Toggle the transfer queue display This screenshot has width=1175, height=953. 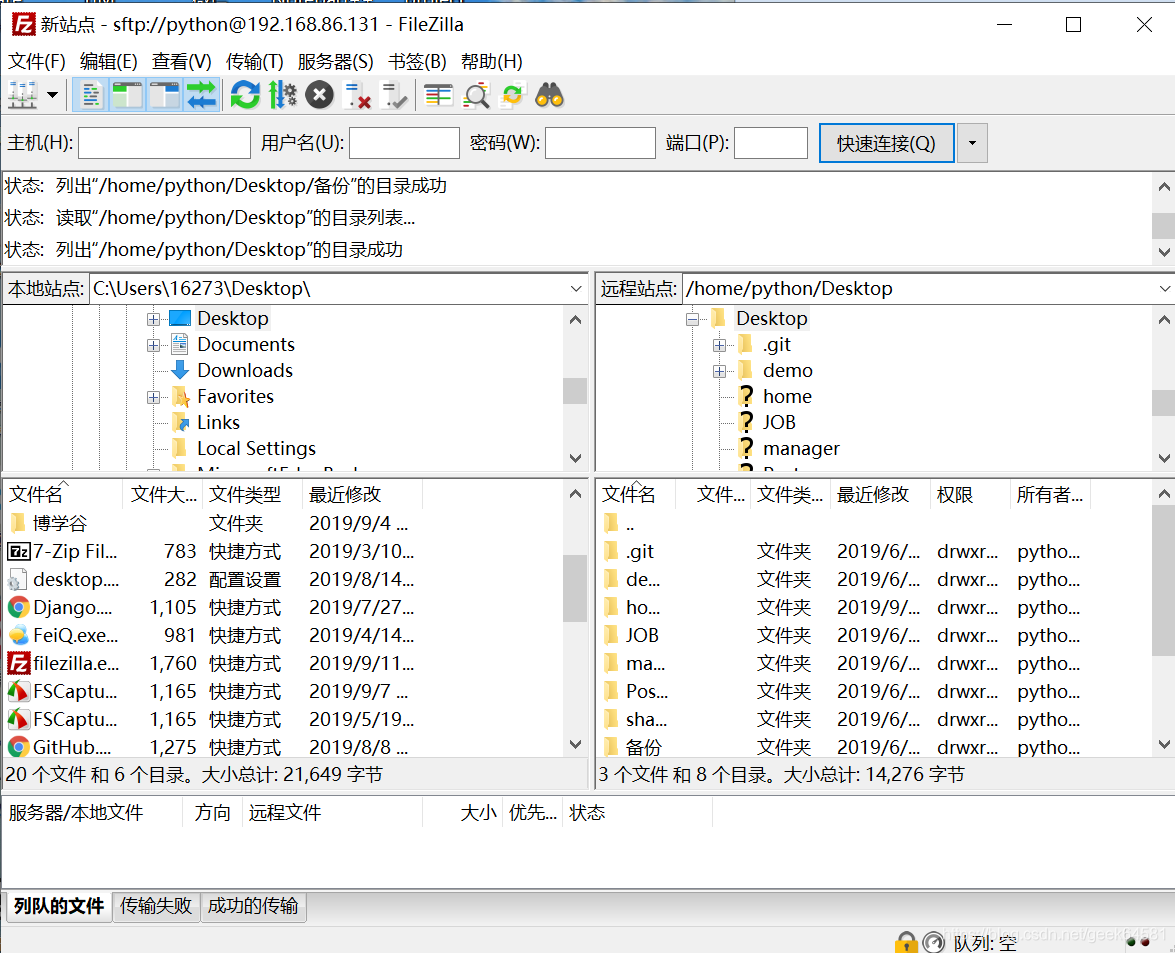point(201,95)
